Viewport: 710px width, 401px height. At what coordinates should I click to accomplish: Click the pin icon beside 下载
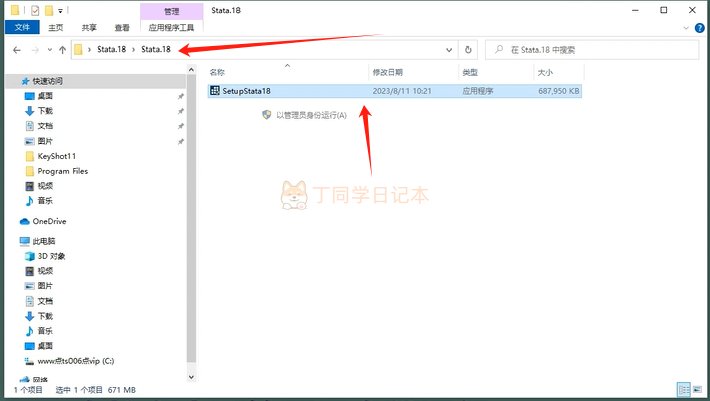coord(181,111)
